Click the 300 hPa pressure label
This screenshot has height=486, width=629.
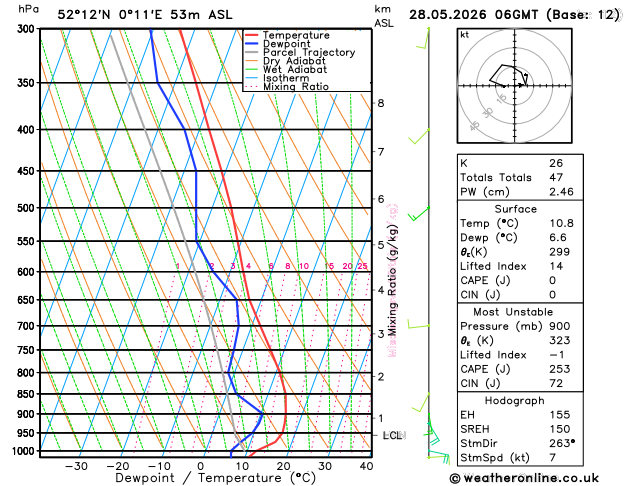(28, 29)
